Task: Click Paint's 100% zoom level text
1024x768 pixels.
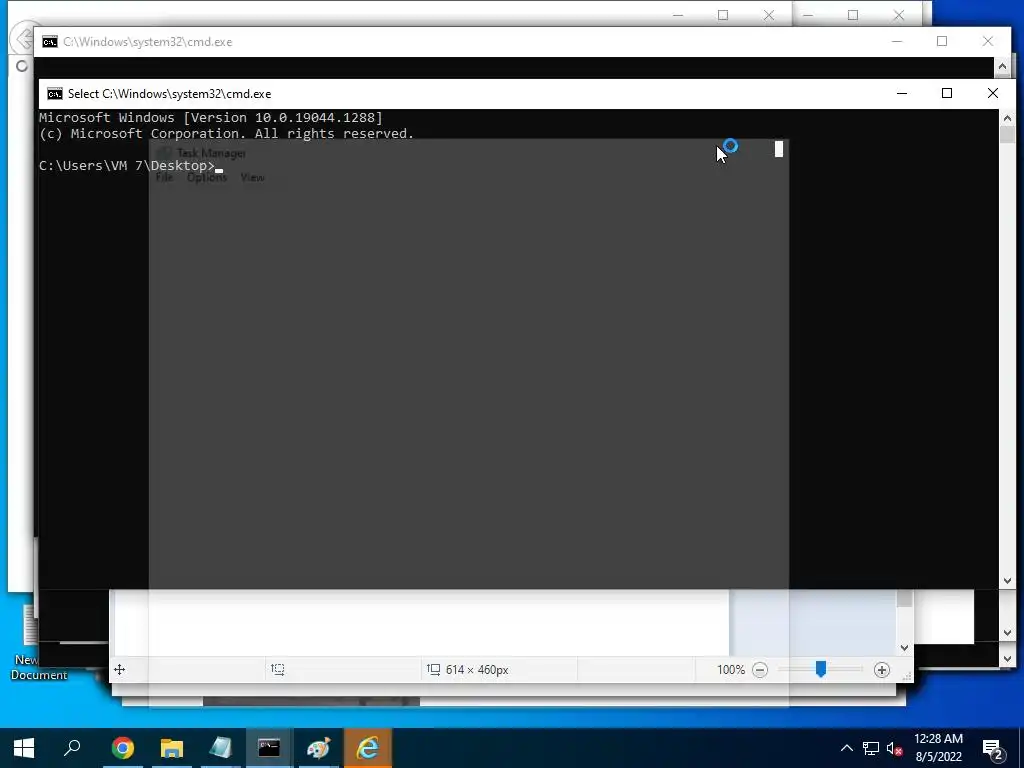Action: (731, 670)
